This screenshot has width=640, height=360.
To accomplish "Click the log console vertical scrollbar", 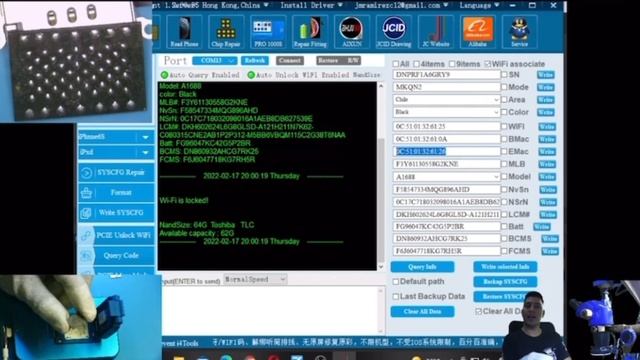I will click(381, 200).
